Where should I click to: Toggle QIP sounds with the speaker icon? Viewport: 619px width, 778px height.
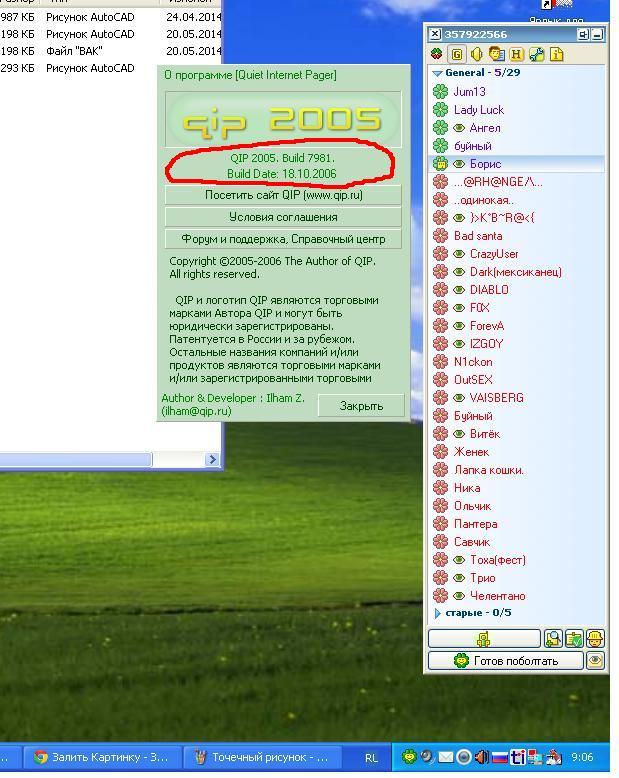point(477,54)
